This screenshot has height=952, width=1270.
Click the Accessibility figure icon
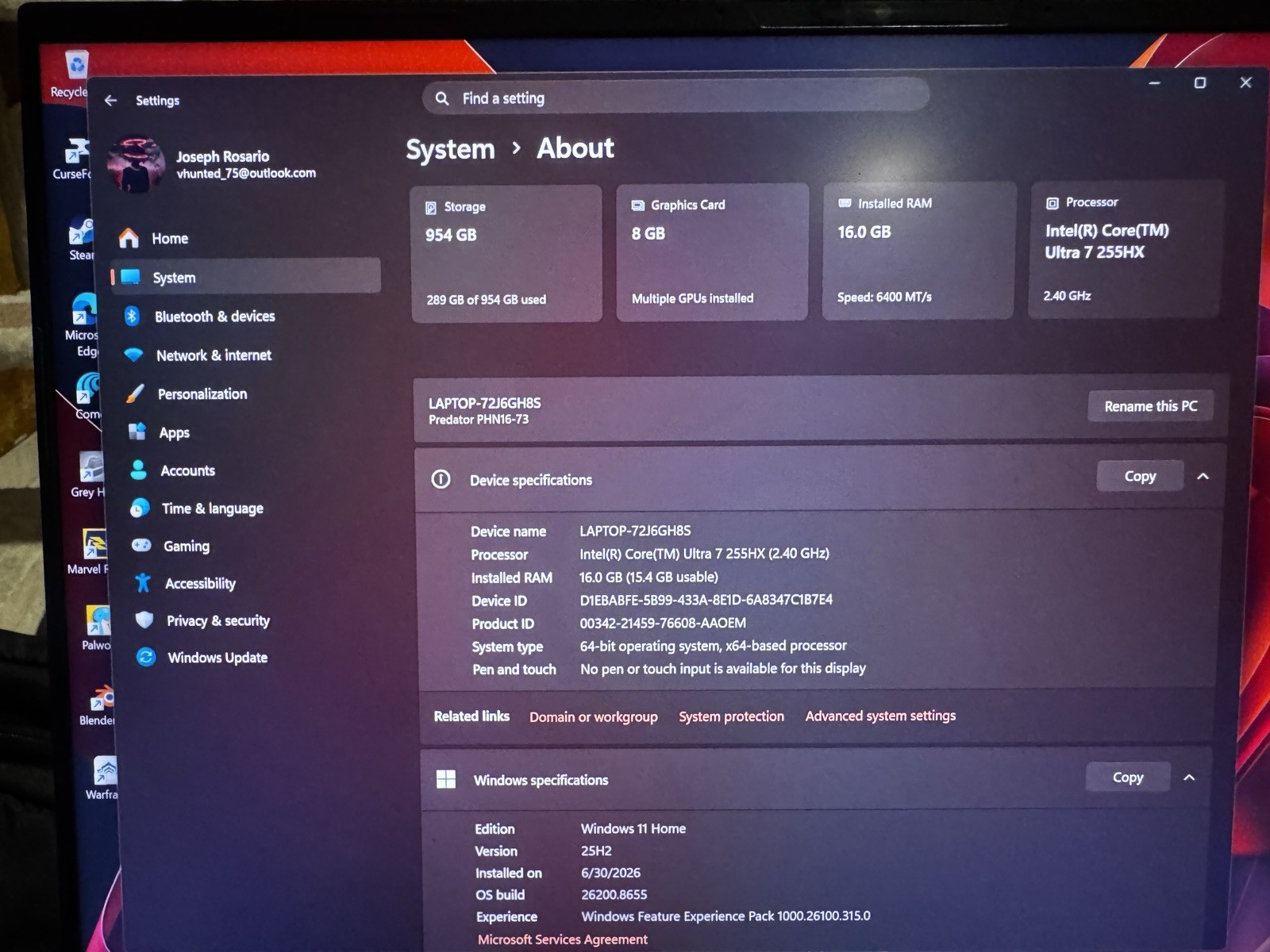[143, 583]
